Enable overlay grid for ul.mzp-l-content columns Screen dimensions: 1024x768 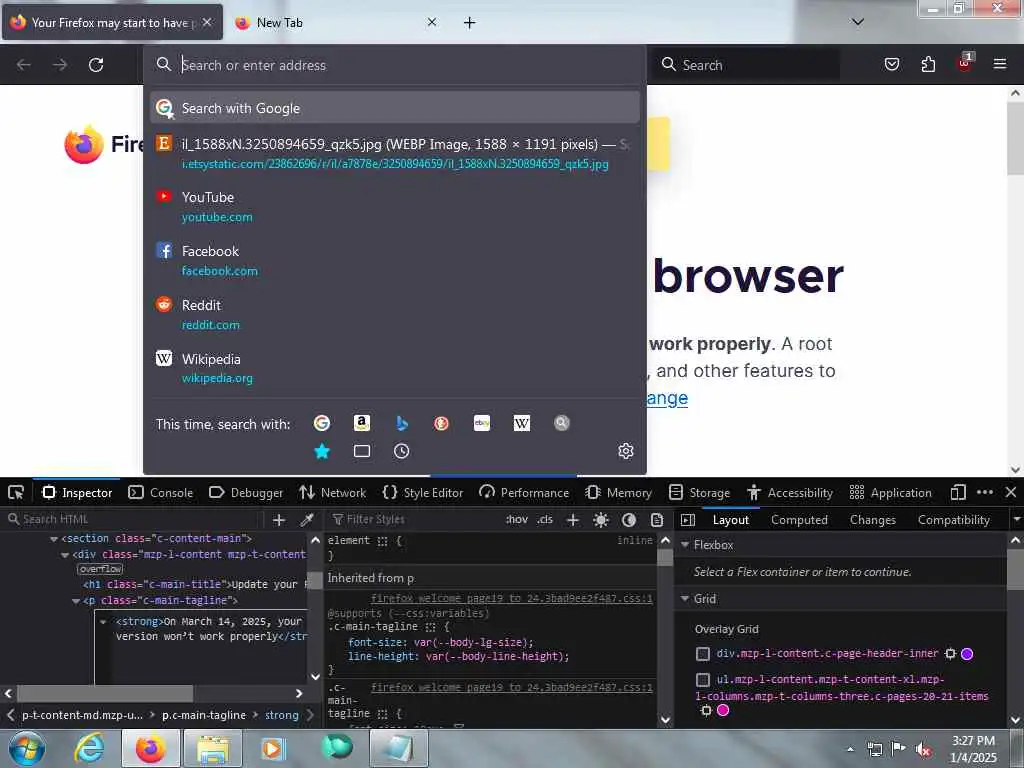click(703, 680)
